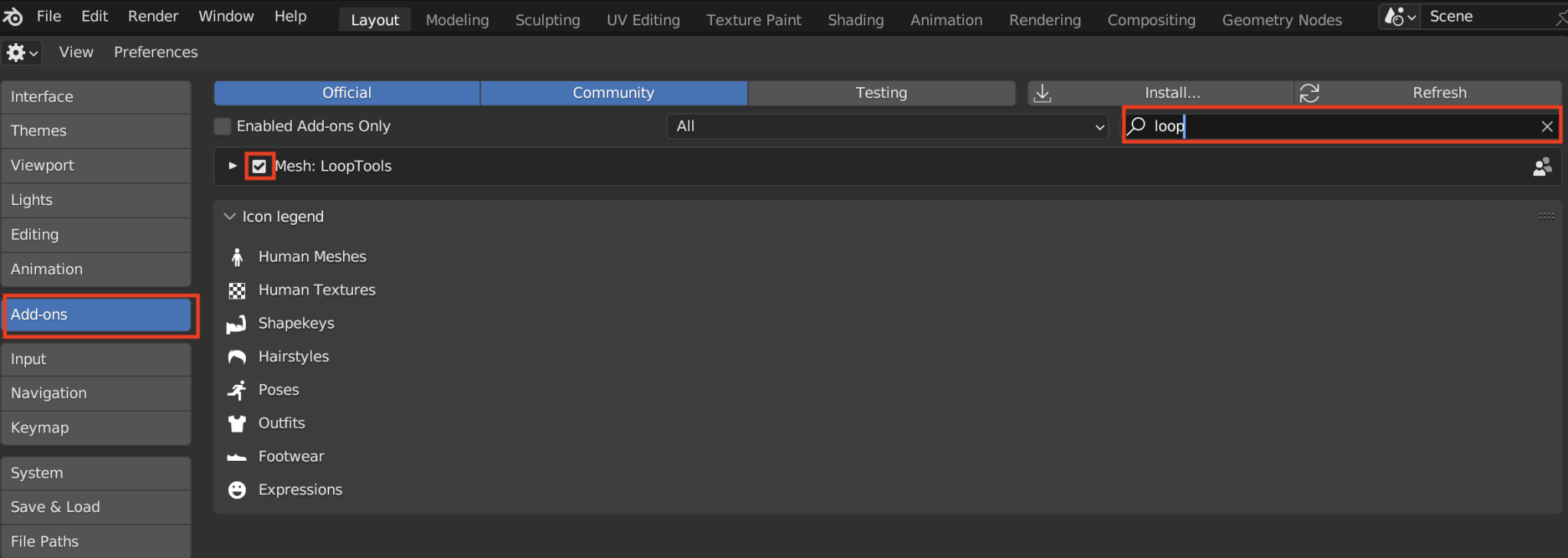The width and height of the screenshot is (1568, 558).
Task: Click the Hairstyles legend icon
Action: click(x=237, y=357)
